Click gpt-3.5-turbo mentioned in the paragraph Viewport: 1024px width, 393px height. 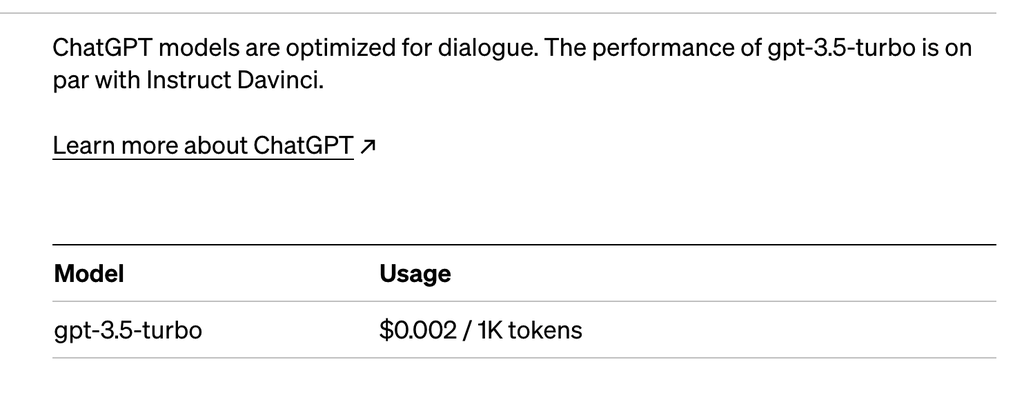point(841,48)
